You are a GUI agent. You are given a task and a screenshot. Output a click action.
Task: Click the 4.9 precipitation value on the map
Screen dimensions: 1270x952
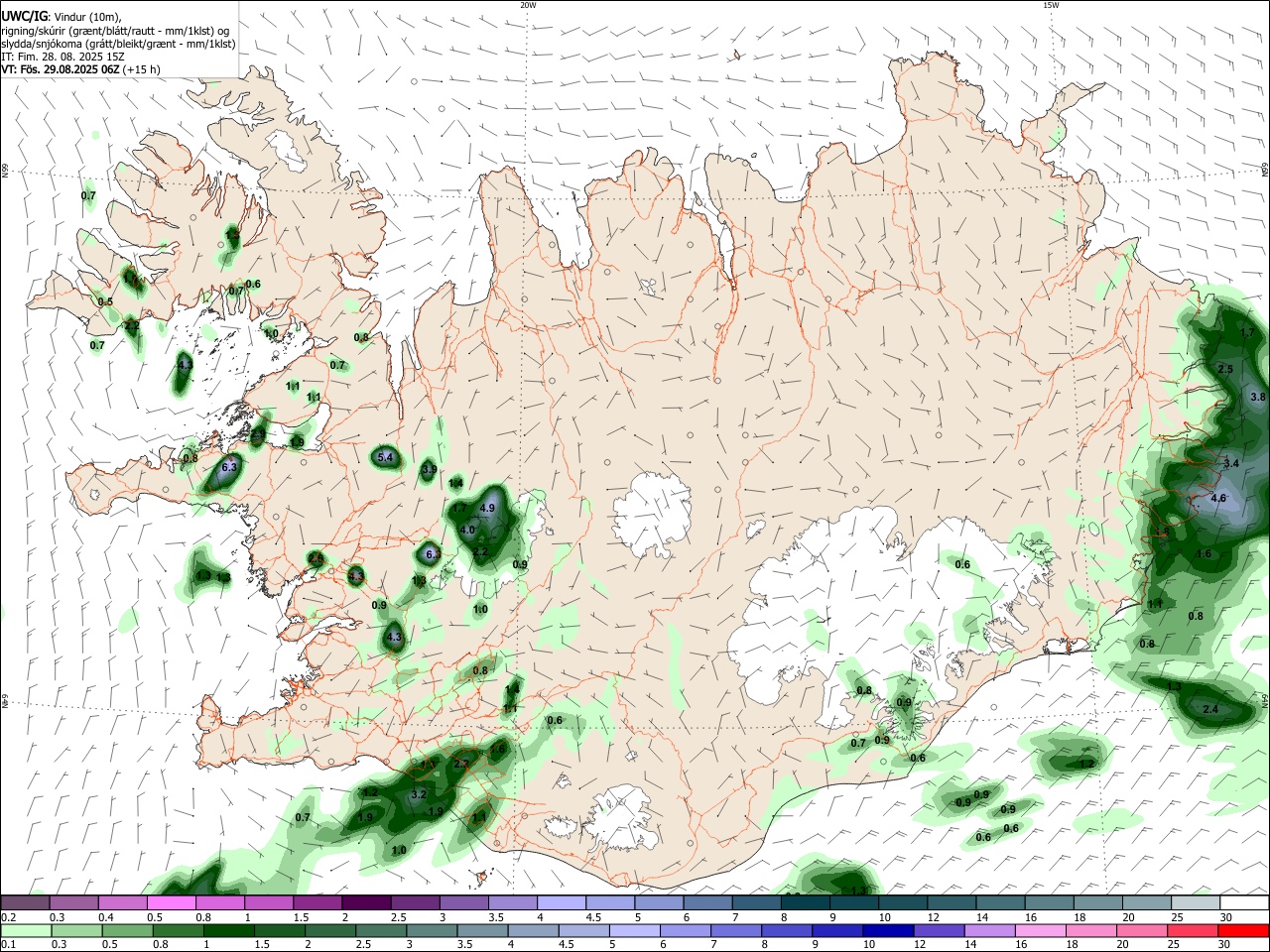tap(487, 508)
